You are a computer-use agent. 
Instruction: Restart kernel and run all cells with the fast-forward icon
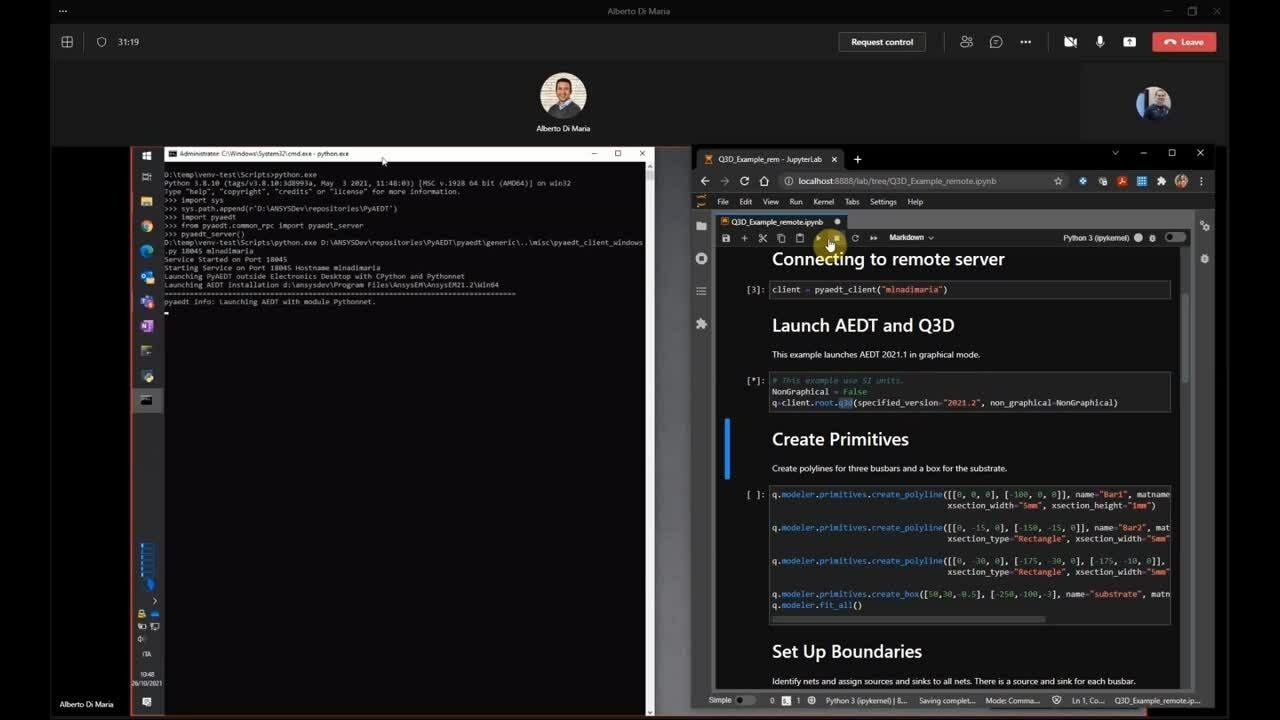[x=873, y=238]
